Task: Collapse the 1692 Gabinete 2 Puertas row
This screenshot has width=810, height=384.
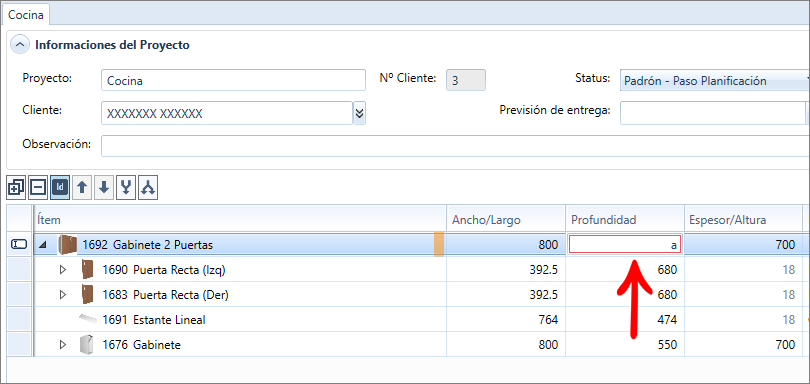Action: click(44, 245)
